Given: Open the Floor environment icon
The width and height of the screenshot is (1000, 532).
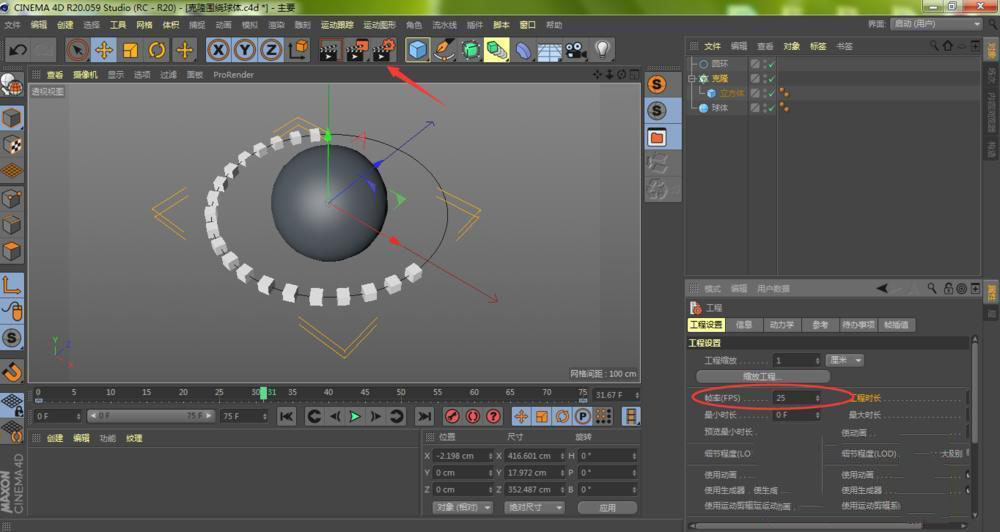Looking at the screenshot, I should tap(549, 50).
